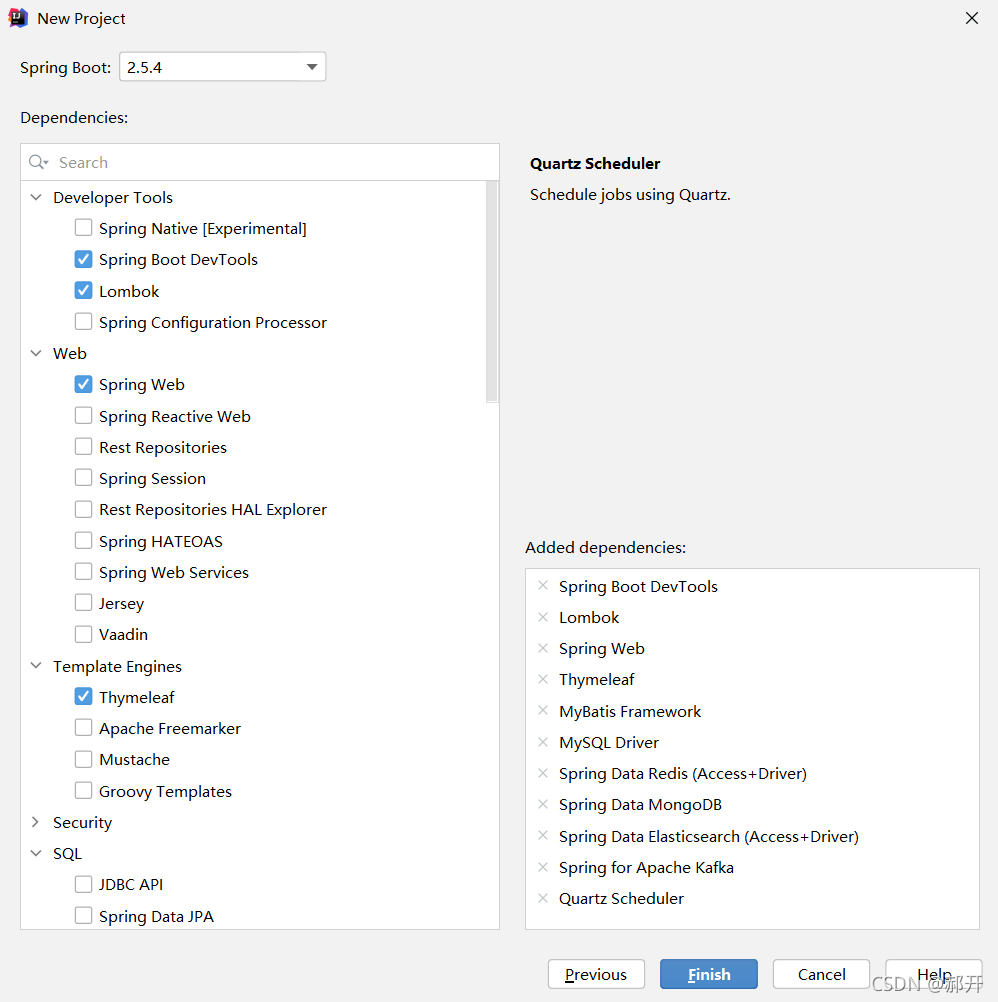Go back with the Previous button
The image size is (998, 1002).
click(596, 974)
